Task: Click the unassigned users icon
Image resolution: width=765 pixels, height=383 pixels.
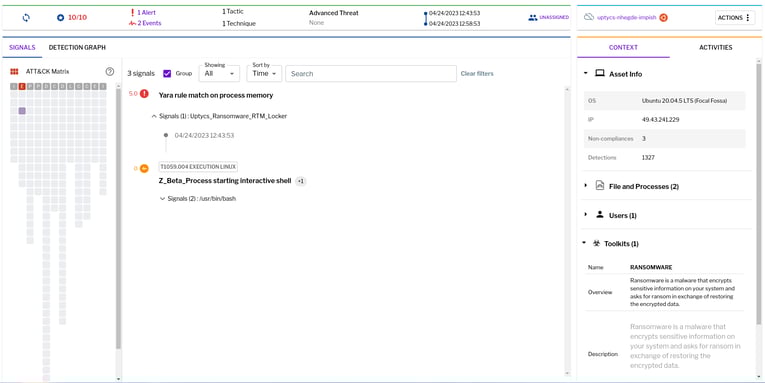Action: tap(533, 18)
